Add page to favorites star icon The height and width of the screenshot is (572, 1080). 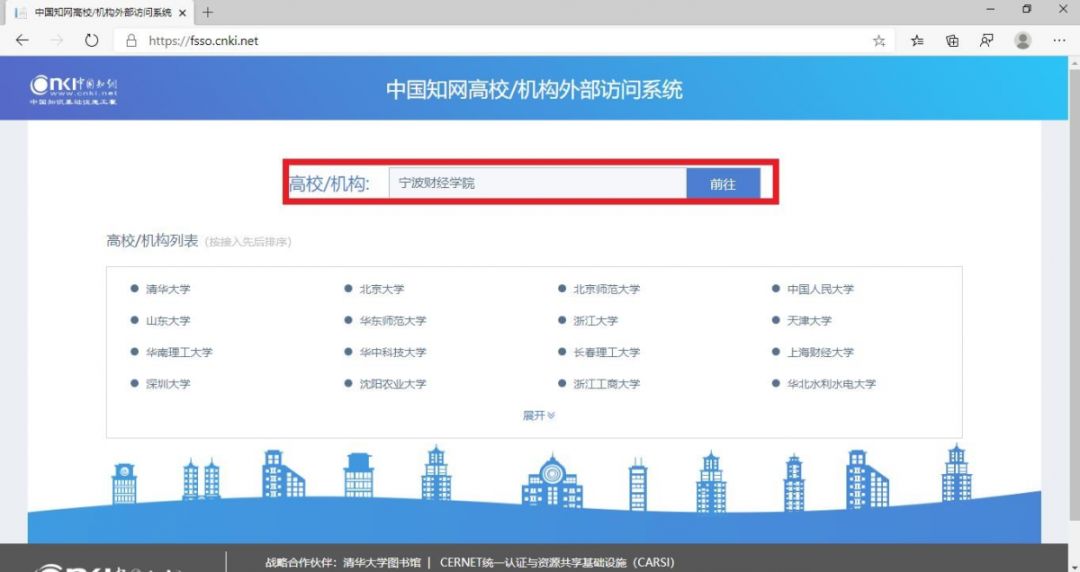(x=879, y=41)
